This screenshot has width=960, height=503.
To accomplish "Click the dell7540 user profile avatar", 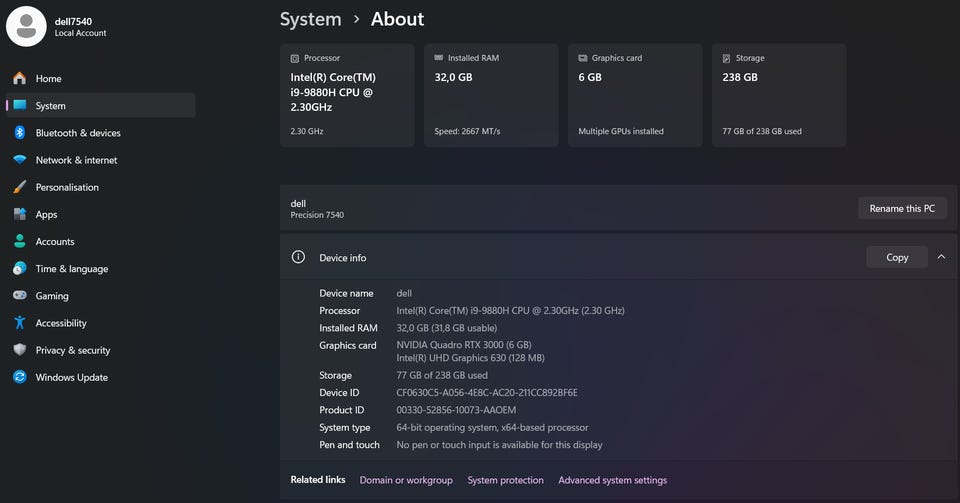I will click(26, 26).
